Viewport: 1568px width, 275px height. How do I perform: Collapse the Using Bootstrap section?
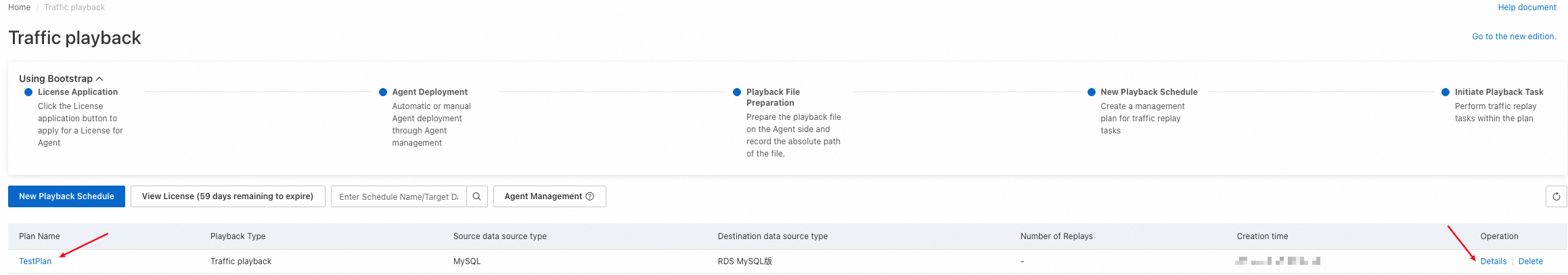click(99, 79)
